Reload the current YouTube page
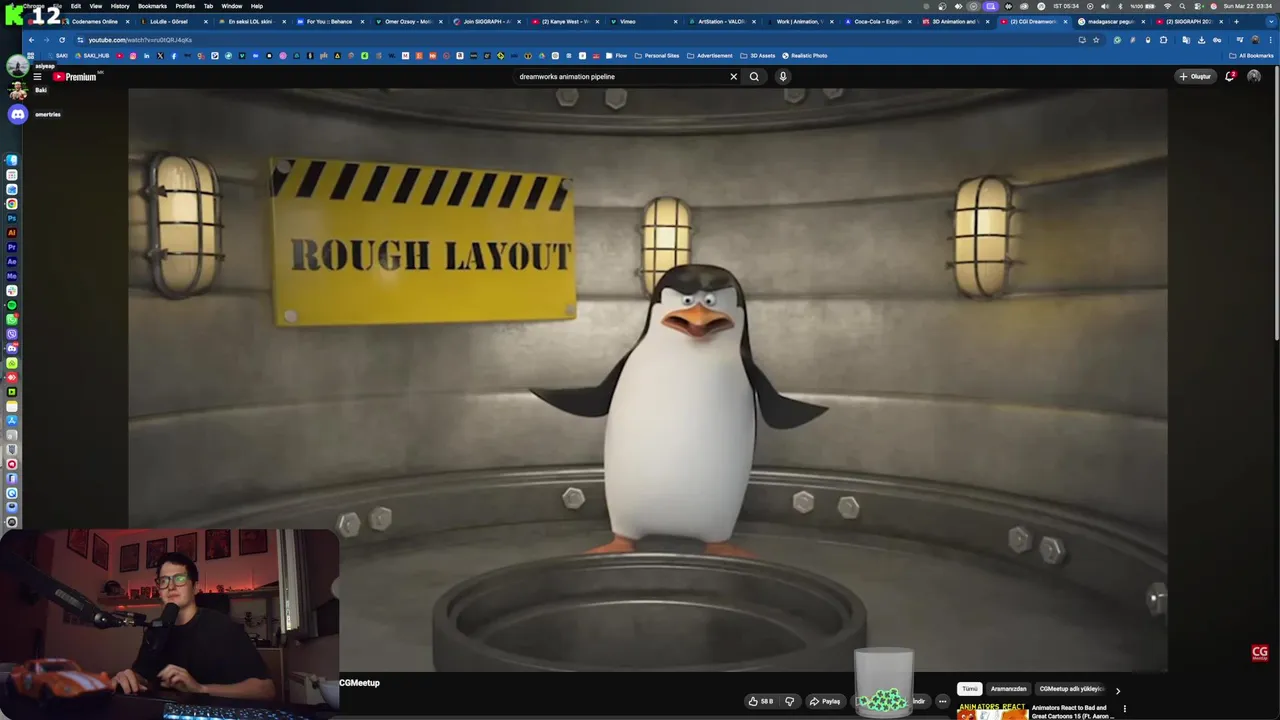Viewport: 1280px width, 720px height. tap(62, 40)
